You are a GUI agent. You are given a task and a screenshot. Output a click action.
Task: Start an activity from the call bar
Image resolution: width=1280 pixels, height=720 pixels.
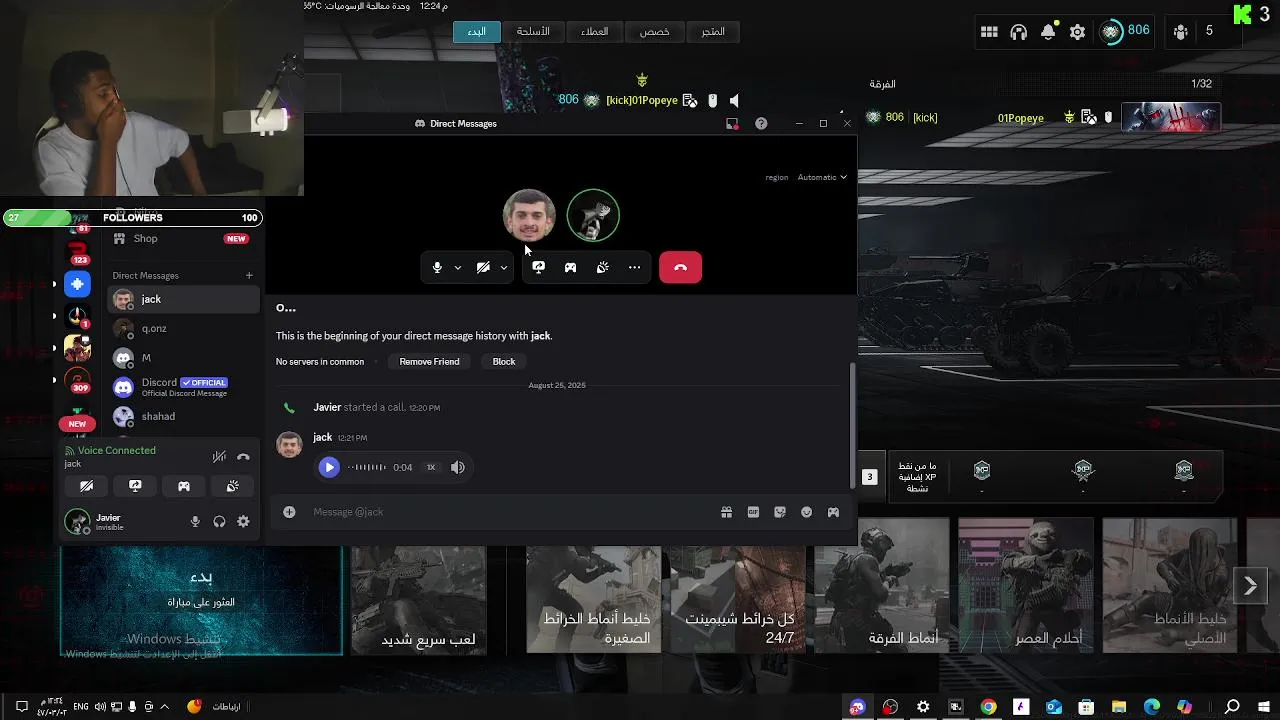click(x=570, y=267)
